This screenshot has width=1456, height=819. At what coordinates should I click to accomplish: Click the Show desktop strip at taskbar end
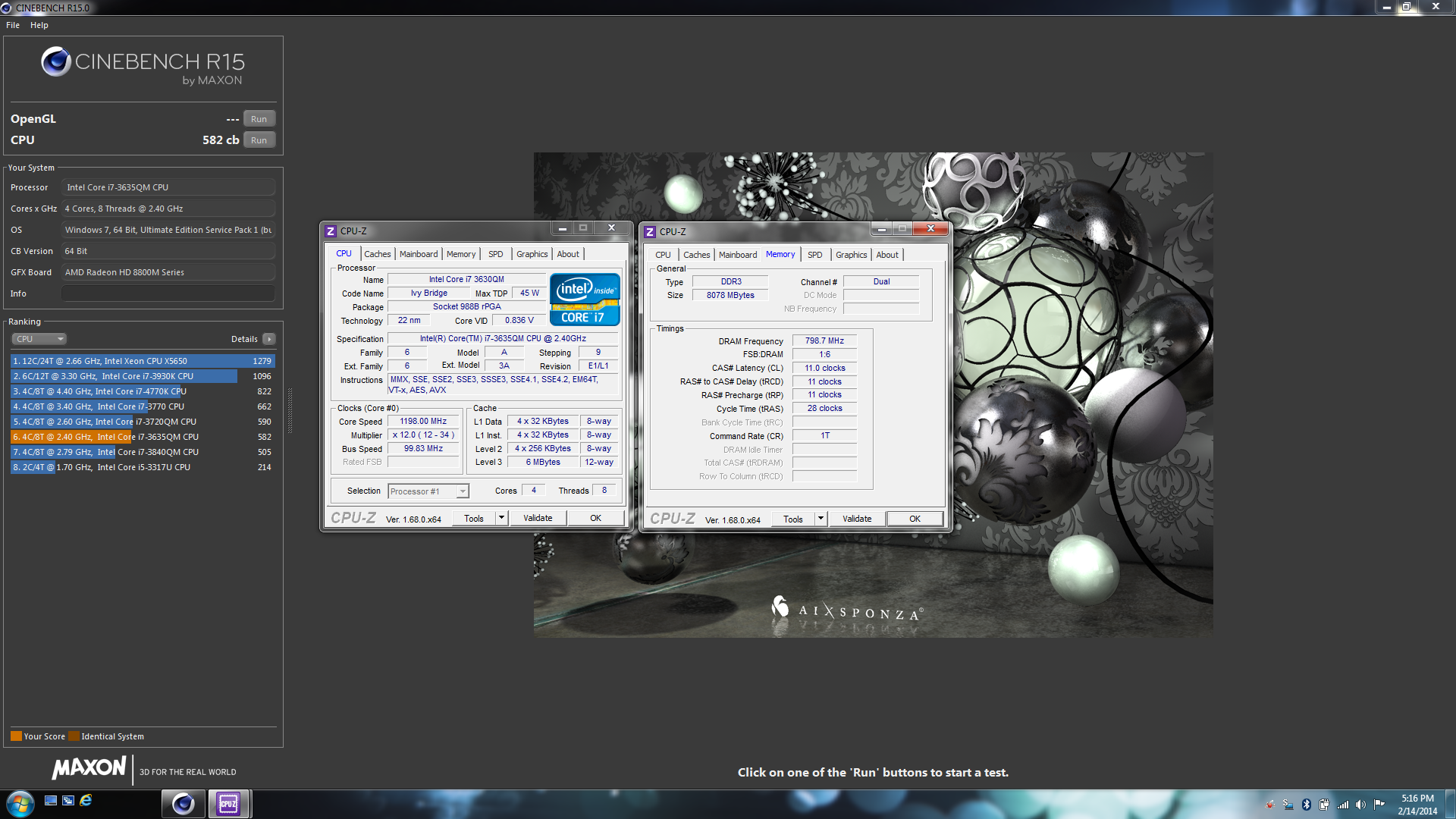(x=1450, y=804)
